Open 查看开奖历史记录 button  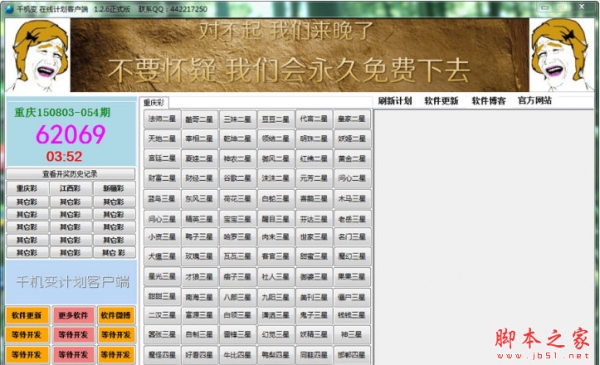coord(71,174)
